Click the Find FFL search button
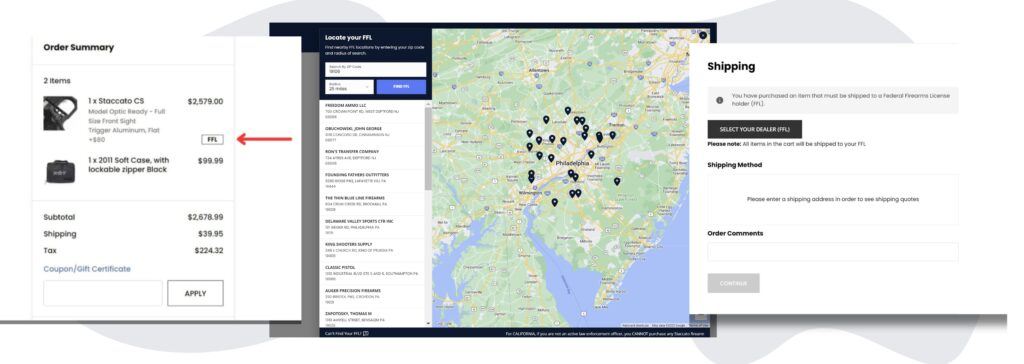Viewport: 1024px width, 364px height. pos(401,87)
